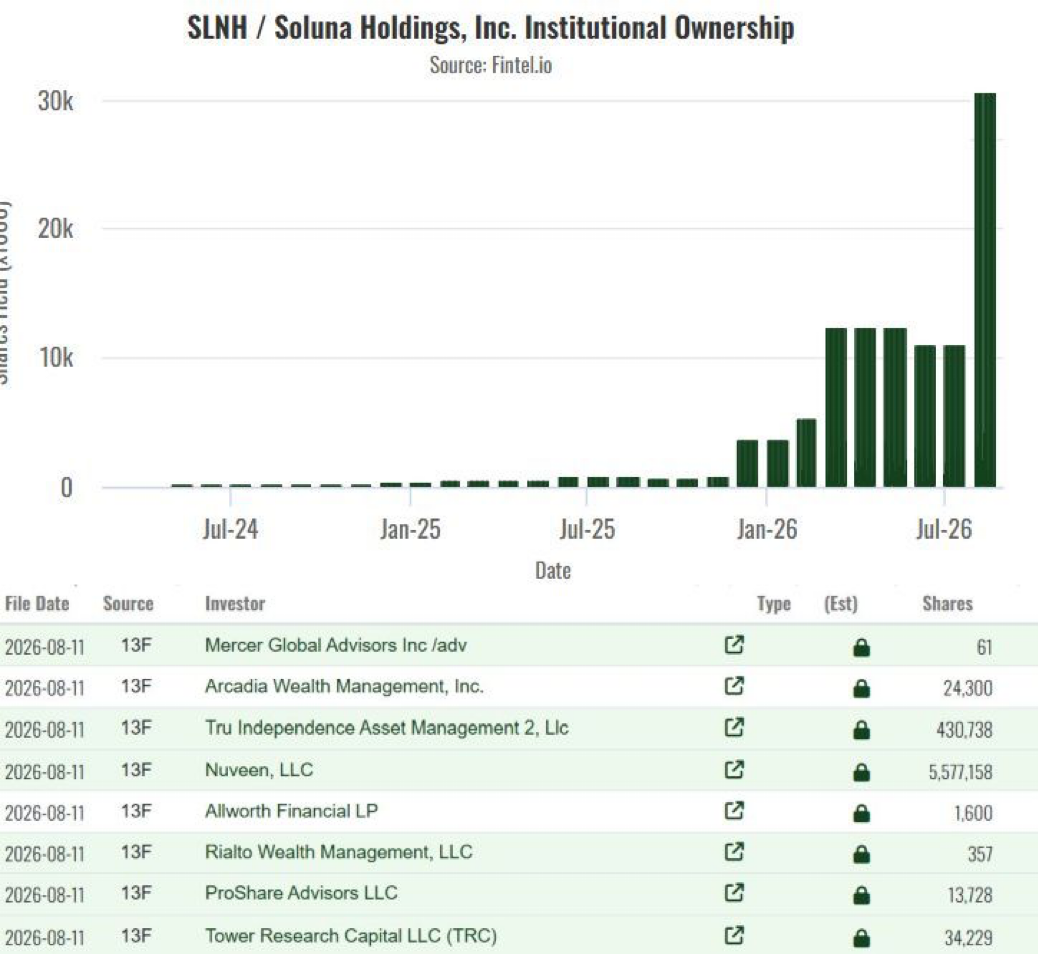Open external link icon for Tru Independence Asset Management
The image size is (1038, 954).
click(x=734, y=727)
